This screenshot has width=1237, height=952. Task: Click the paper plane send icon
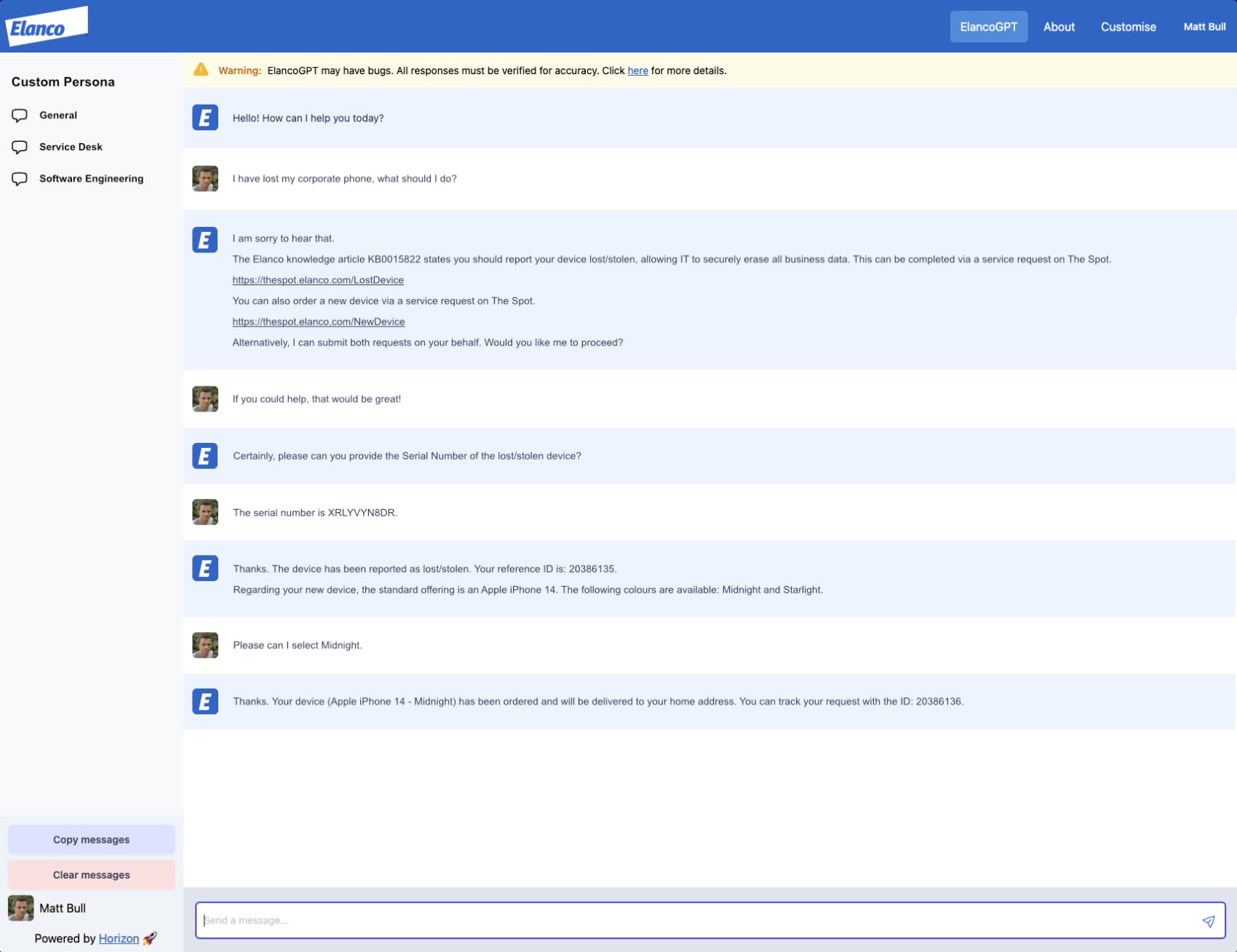click(1208, 921)
